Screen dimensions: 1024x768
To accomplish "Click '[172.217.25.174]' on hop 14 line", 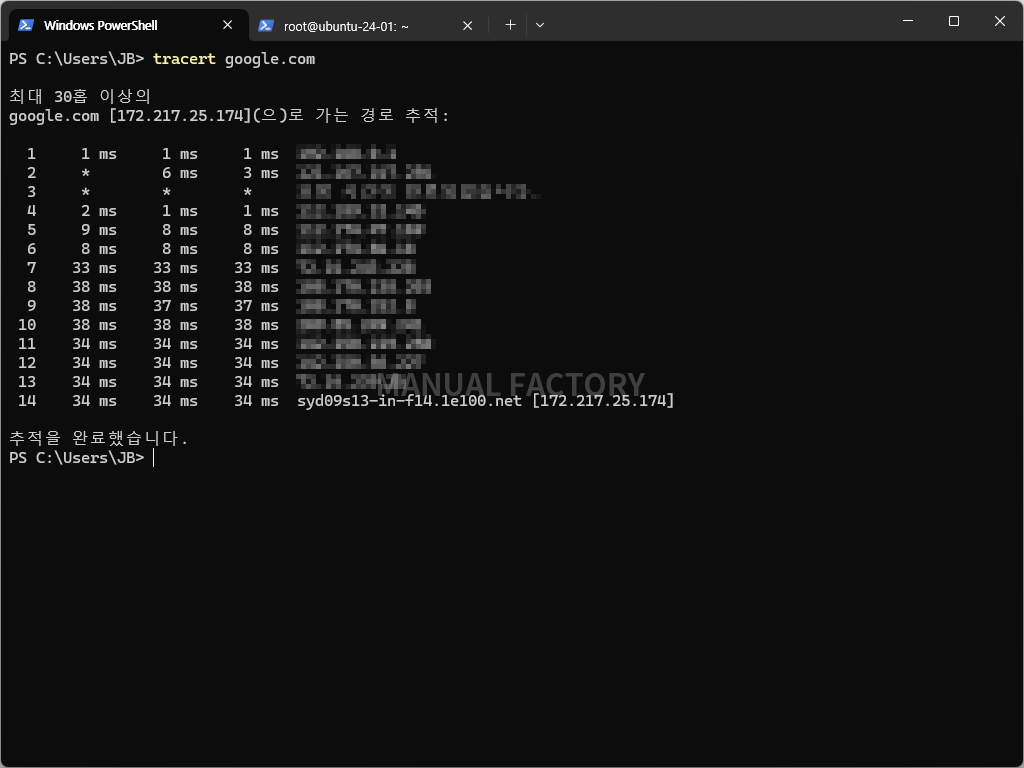I will click(x=603, y=400).
